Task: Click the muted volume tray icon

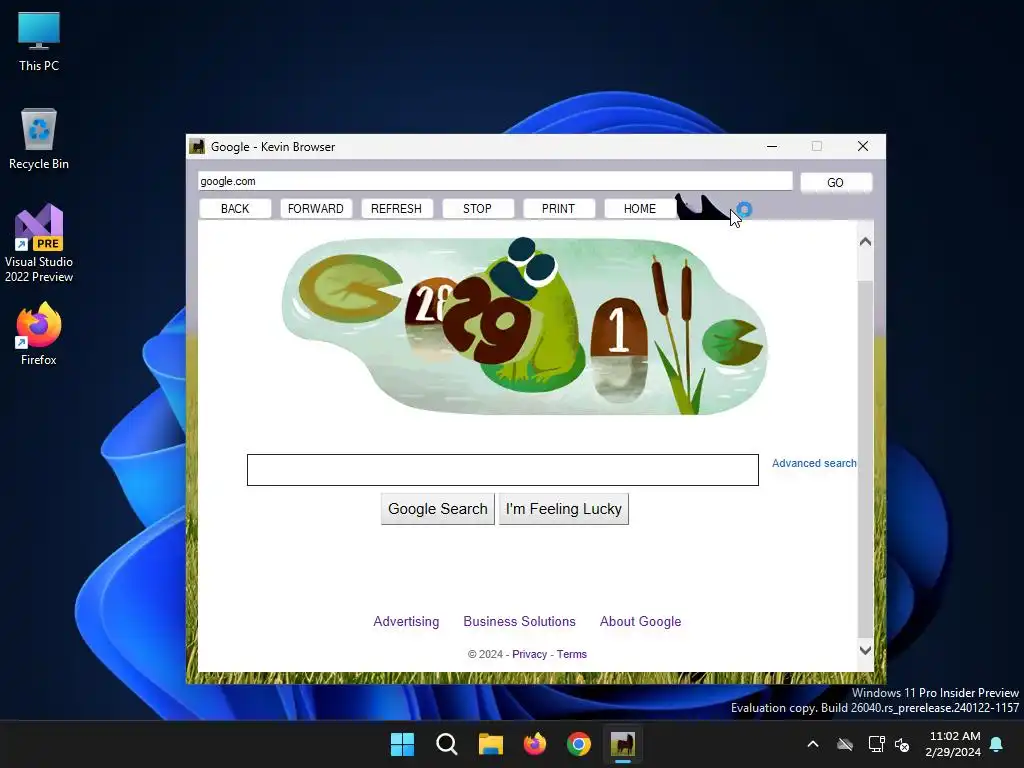Action: [903, 744]
